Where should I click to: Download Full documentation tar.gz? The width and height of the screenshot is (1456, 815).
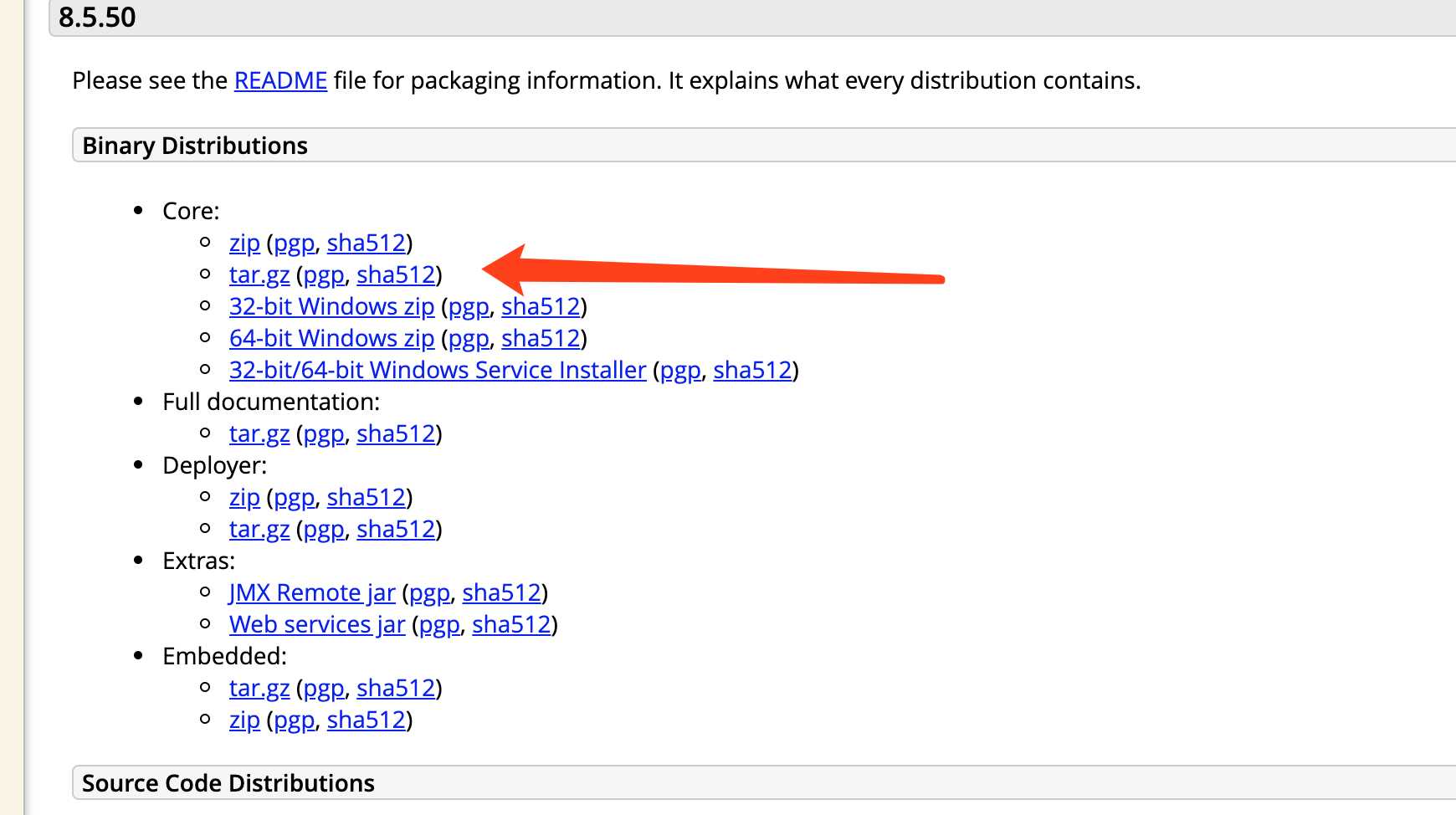259,434
